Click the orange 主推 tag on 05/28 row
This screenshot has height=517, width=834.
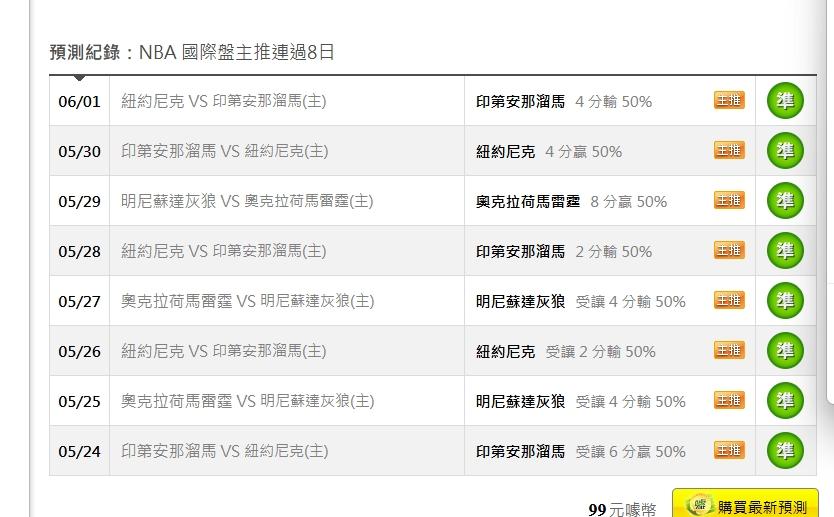point(729,250)
